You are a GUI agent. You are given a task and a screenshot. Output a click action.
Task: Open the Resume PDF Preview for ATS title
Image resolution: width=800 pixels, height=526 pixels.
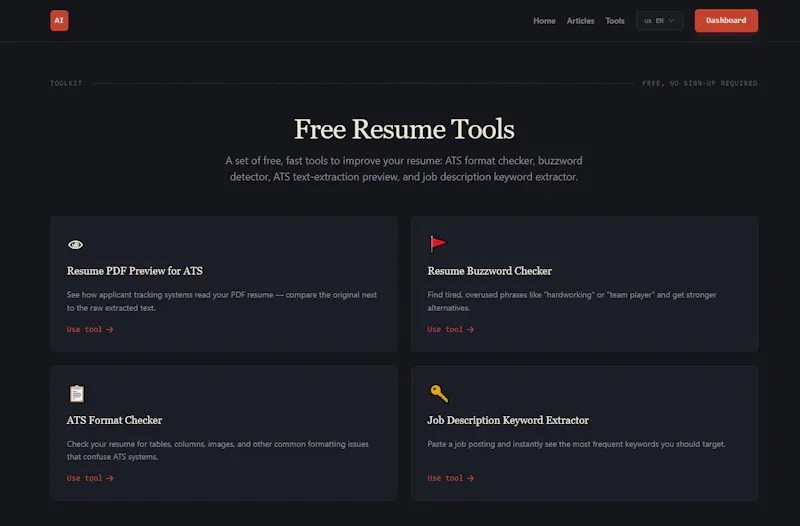point(135,271)
